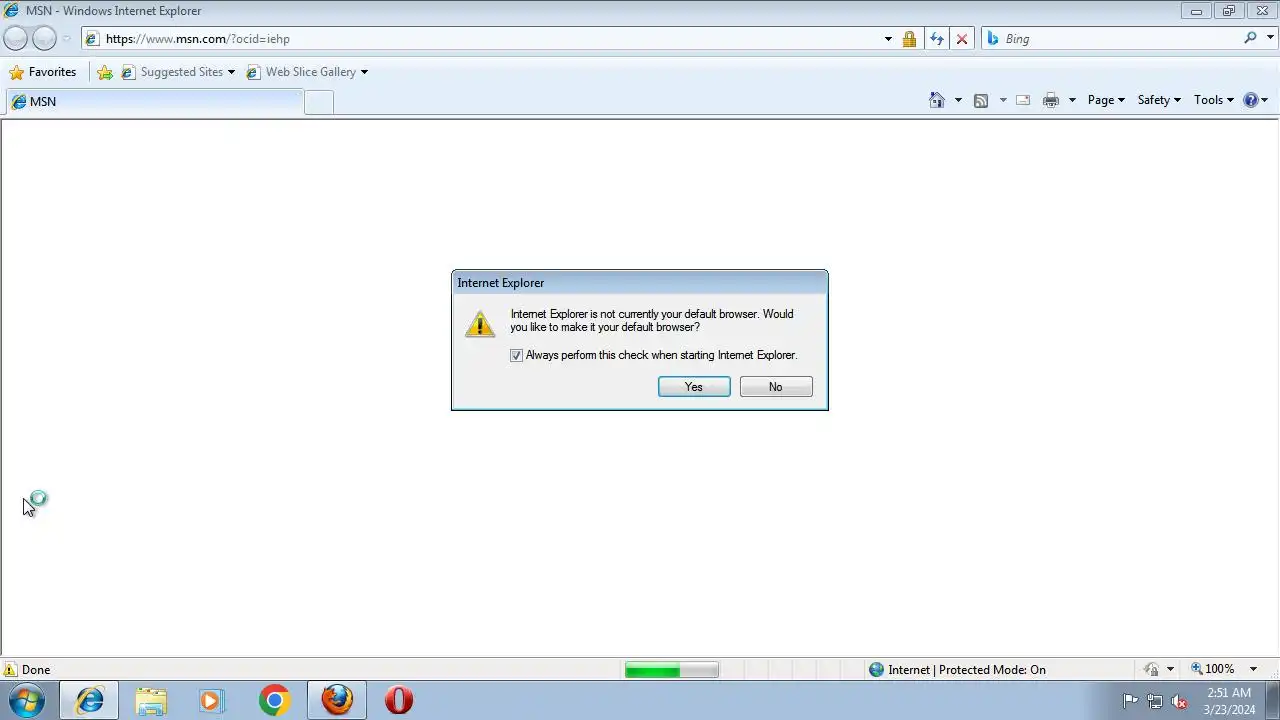This screenshot has width=1280, height=720.
Task: Click the Stop loading icon
Action: pyautogui.click(x=962, y=39)
